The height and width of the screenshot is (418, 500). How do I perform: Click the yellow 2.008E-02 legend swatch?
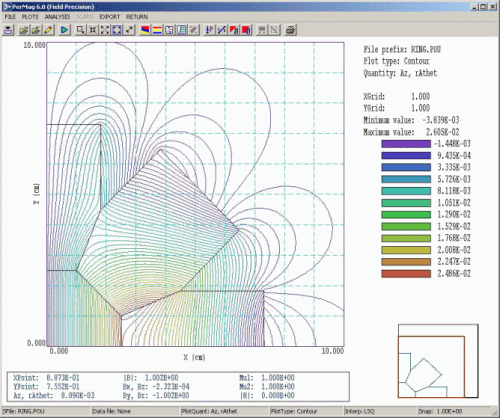(406, 250)
